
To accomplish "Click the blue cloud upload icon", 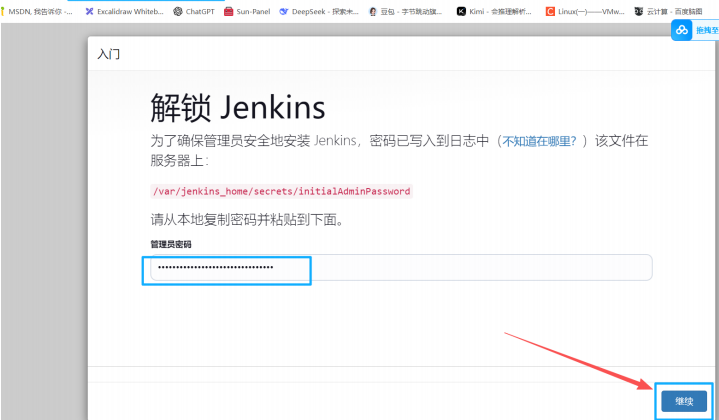I will pyautogui.click(x=681, y=30).
